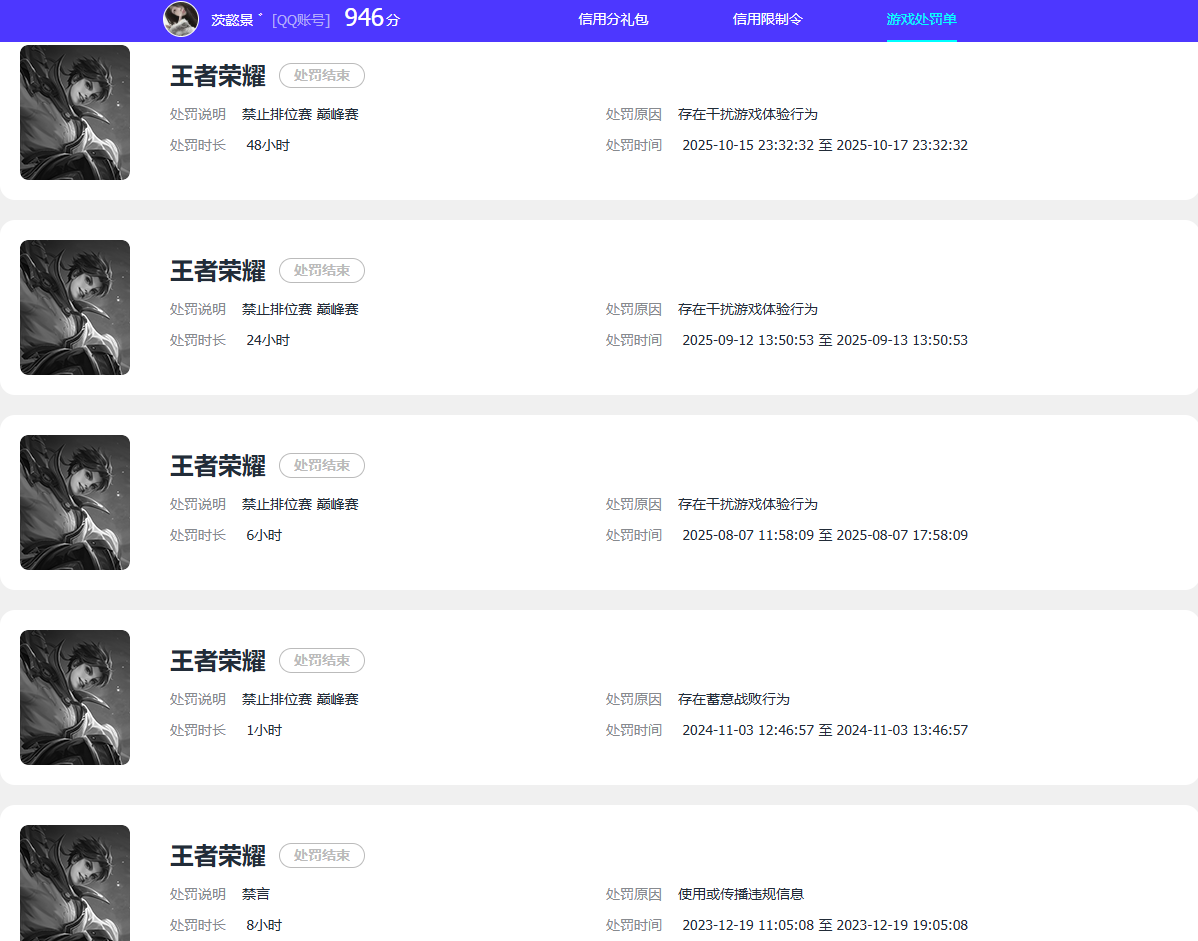Image resolution: width=1198 pixels, height=941 pixels.
Task: Click the [QQ账号] label in header
Action: point(301,20)
